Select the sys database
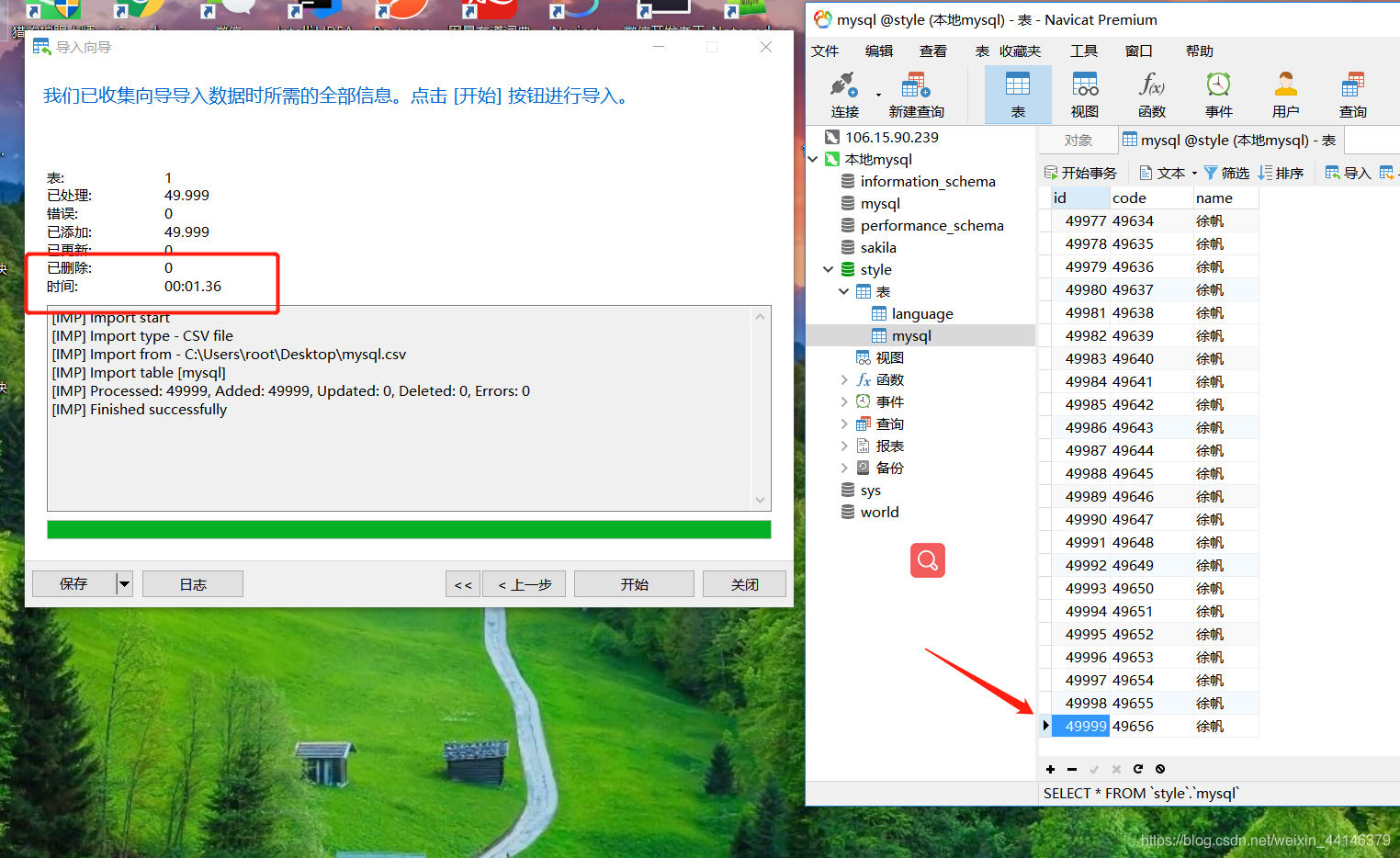The height and width of the screenshot is (858, 1400). click(x=870, y=490)
